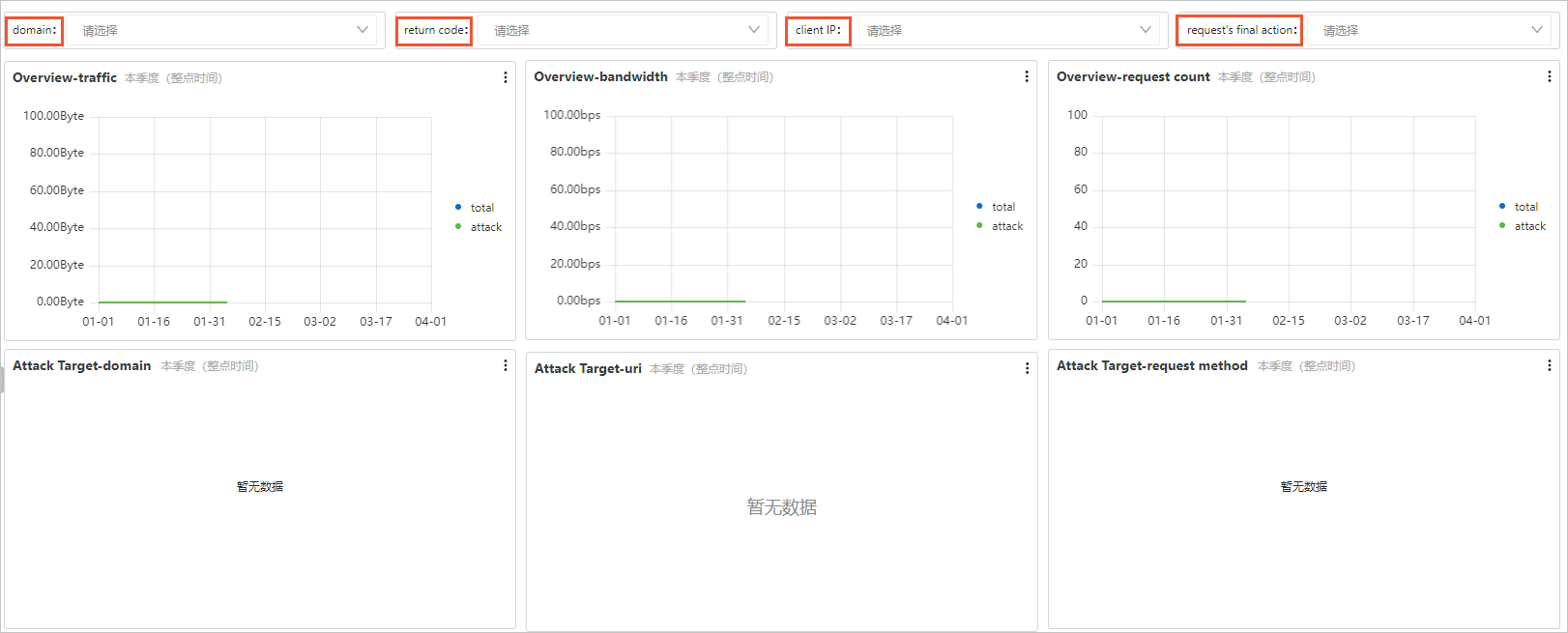Open Attack Target-request method panel's three-dot menu
Image resolution: width=1568 pixels, height=633 pixels.
point(1550,365)
